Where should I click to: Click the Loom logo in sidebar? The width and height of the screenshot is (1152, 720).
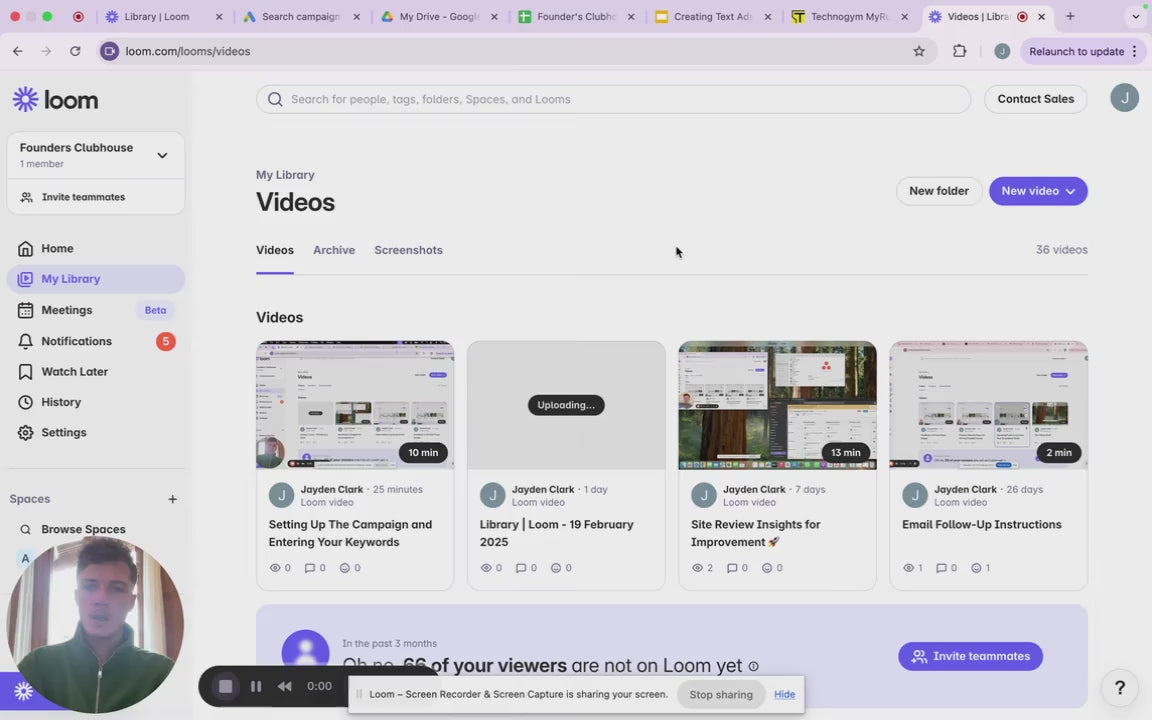pyautogui.click(x=55, y=99)
